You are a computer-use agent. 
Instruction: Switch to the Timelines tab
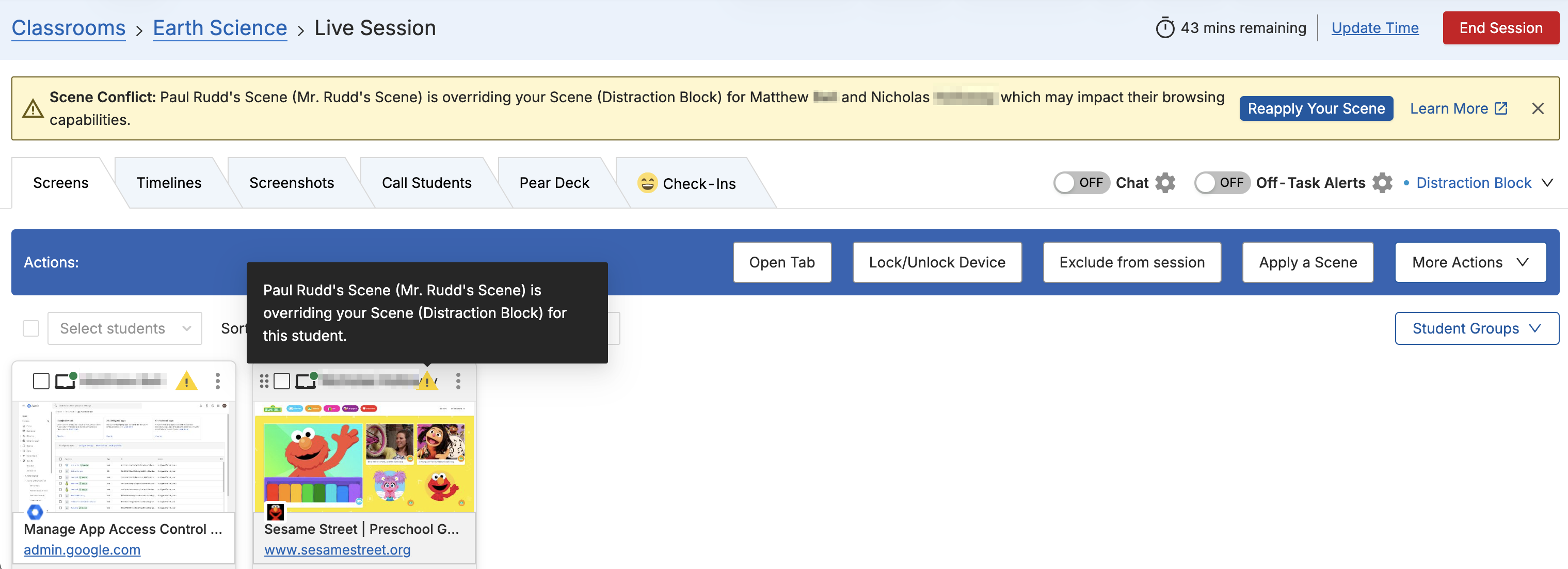click(x=169, y=183)
